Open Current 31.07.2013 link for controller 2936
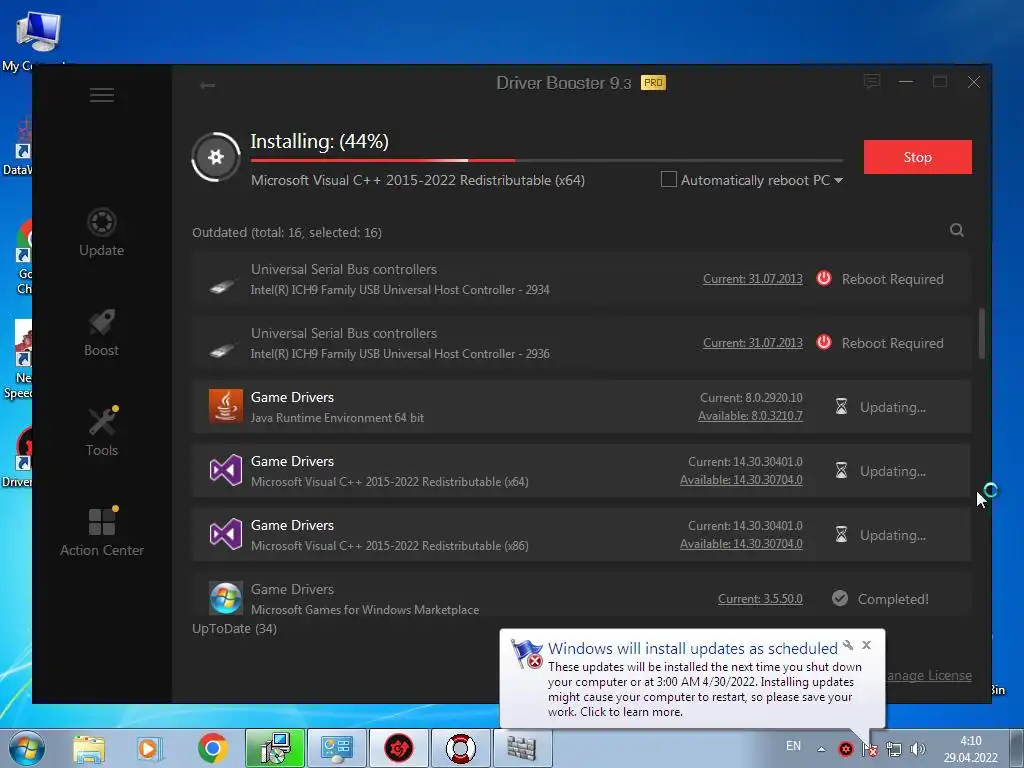 coord(752,343)
